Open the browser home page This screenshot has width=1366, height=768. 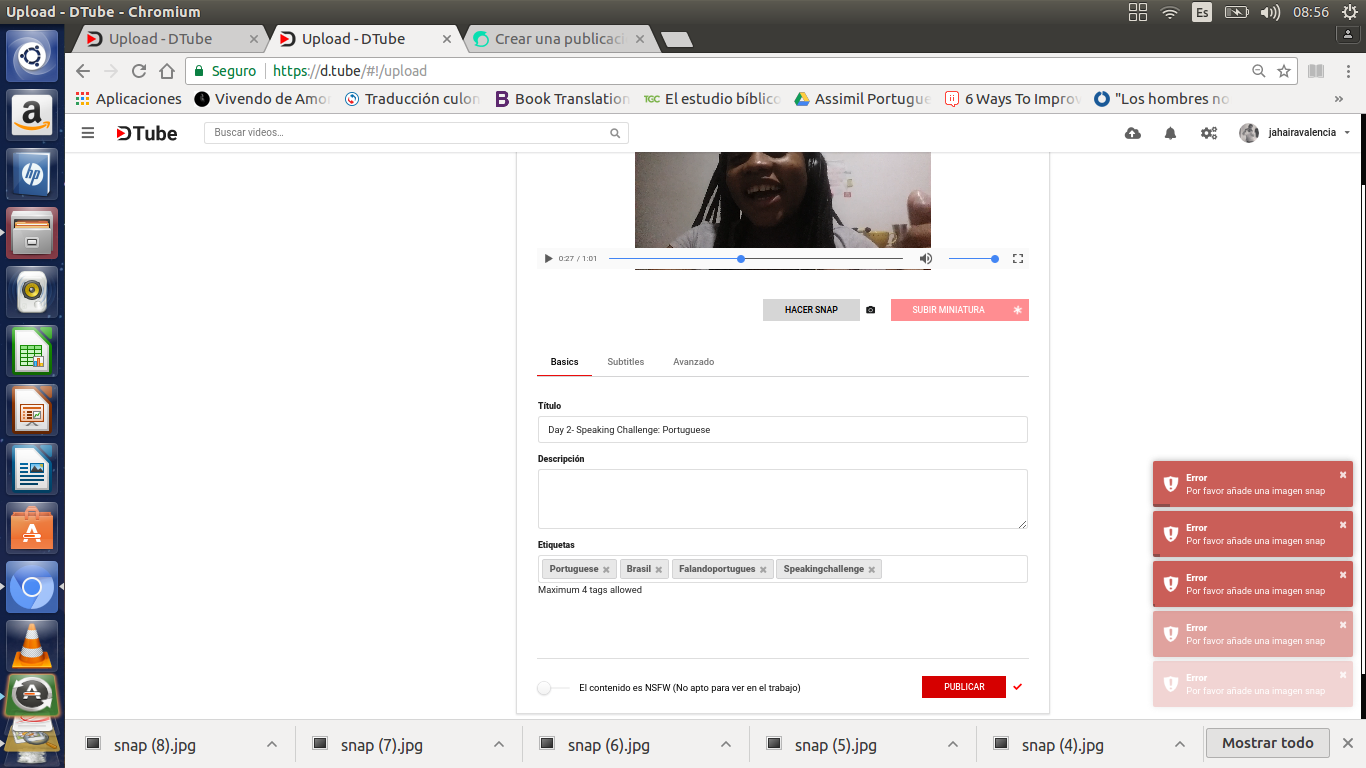pos(167,71)
